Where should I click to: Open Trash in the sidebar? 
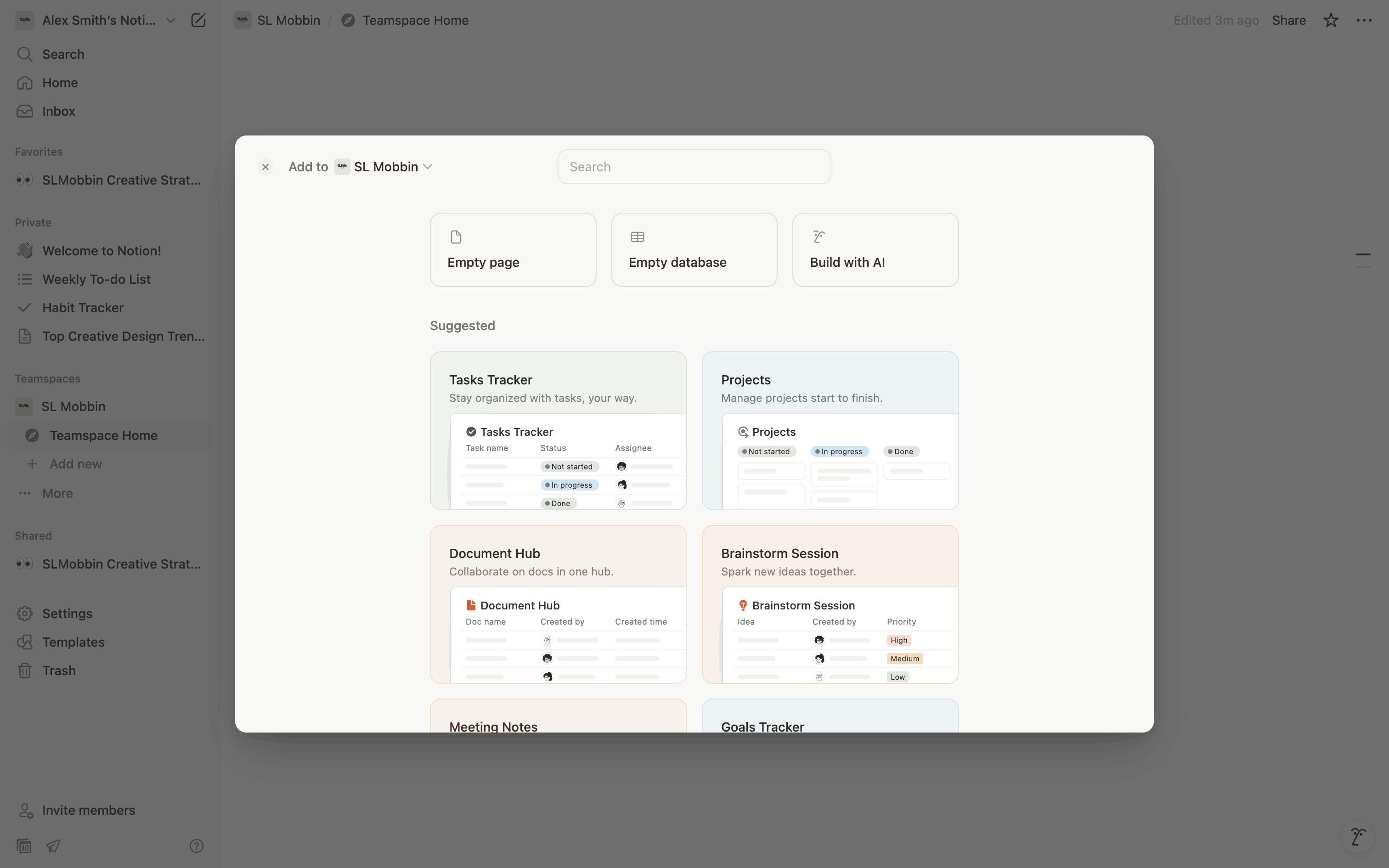coord(58,671)
